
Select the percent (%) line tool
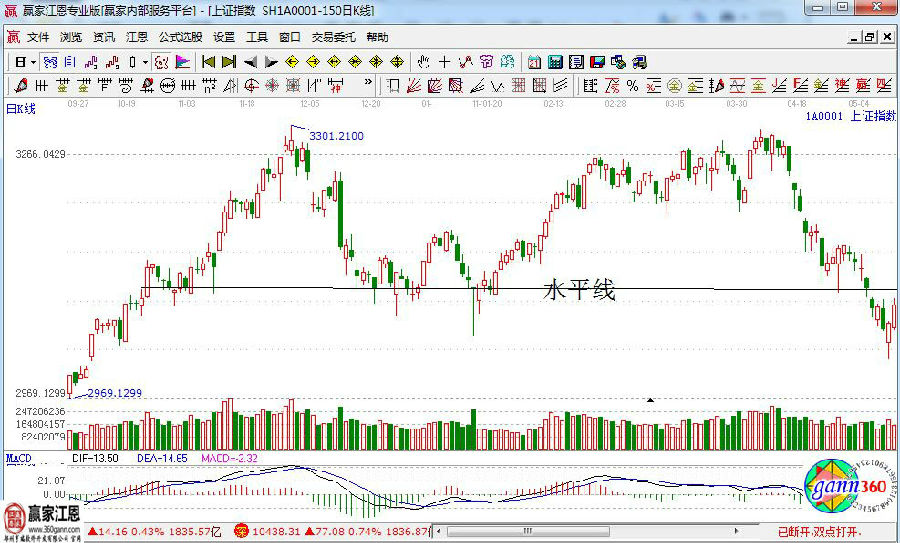point(632,85)
